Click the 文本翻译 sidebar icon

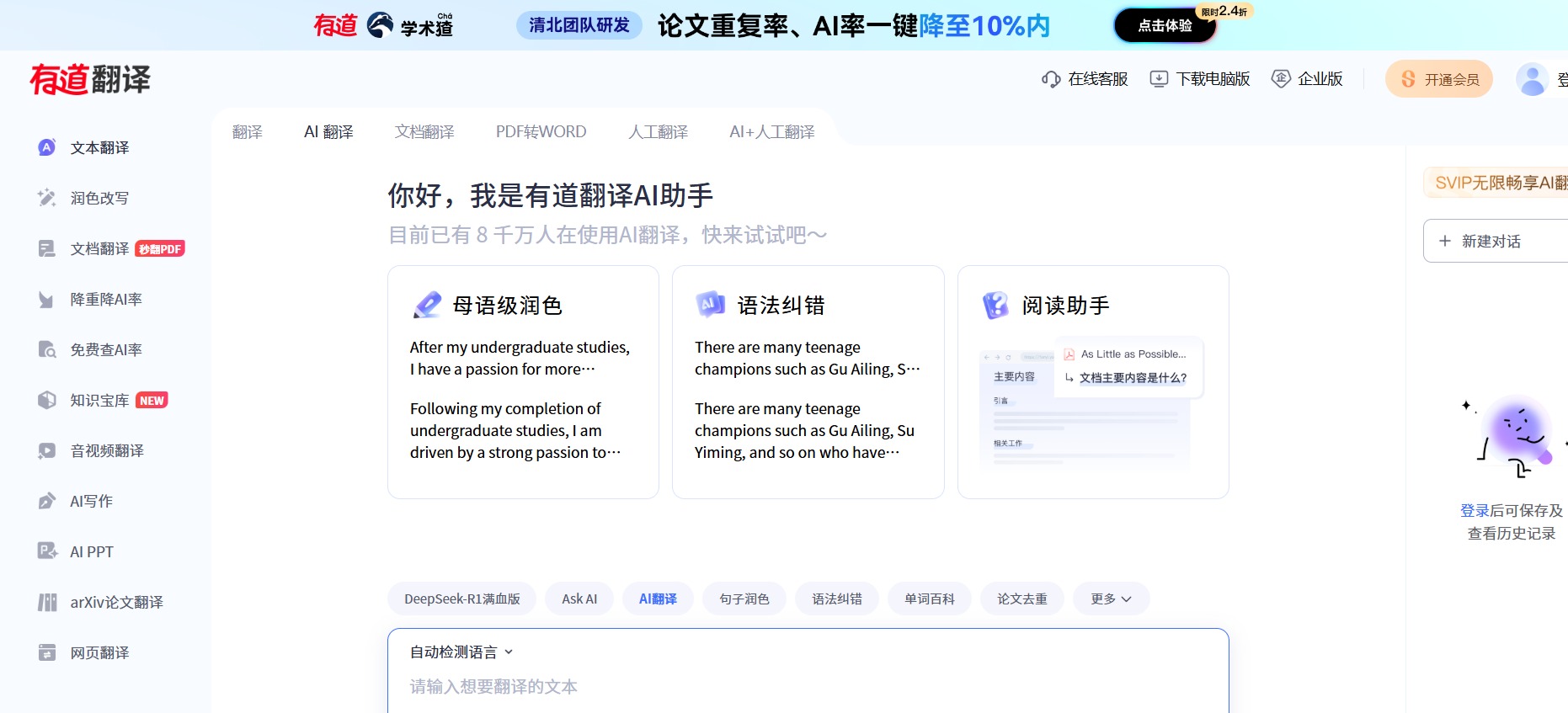47,147
